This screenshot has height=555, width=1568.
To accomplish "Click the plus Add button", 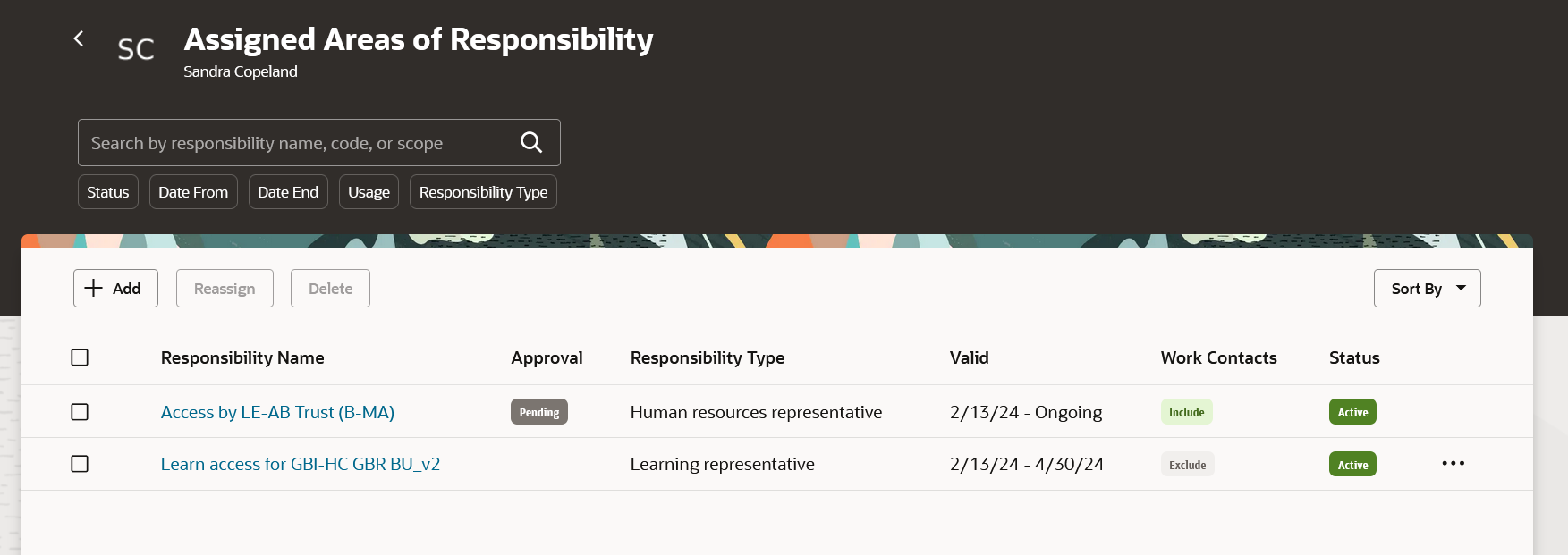I will [x=115, y=289].
